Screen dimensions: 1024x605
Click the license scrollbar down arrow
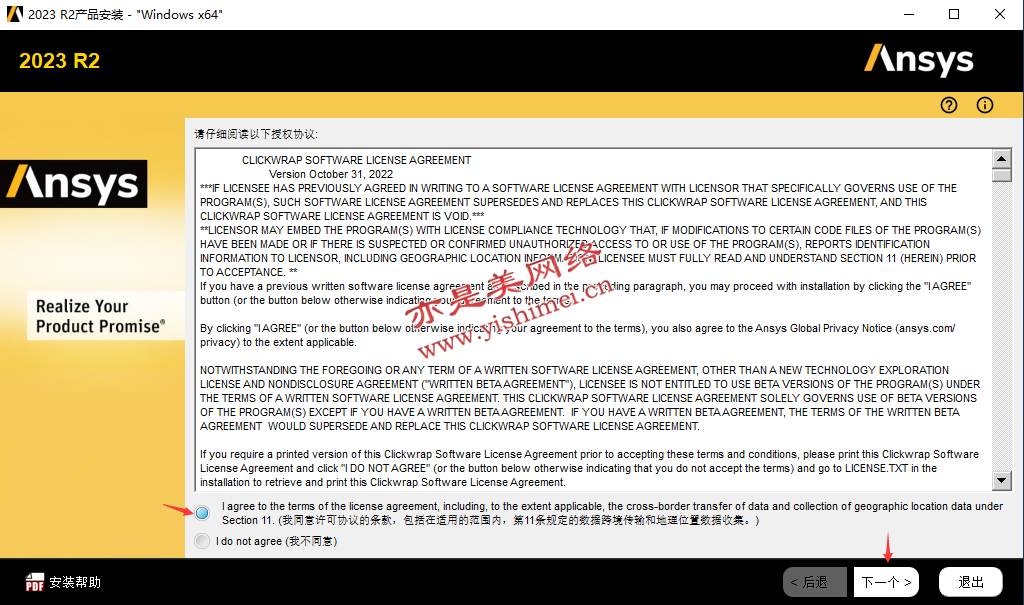1001,481
